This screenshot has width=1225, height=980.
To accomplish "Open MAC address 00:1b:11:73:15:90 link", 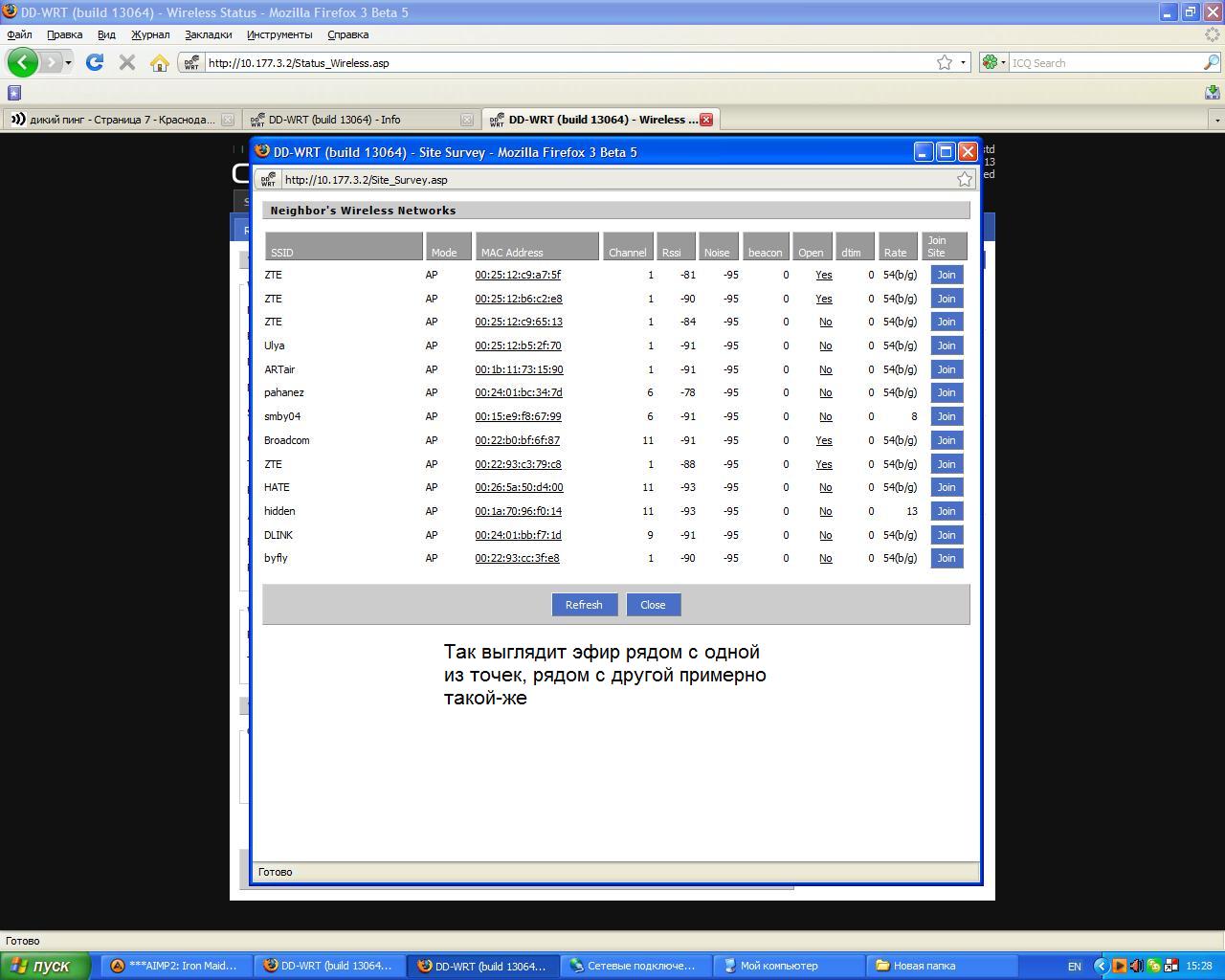I will (x=519, y=369).
